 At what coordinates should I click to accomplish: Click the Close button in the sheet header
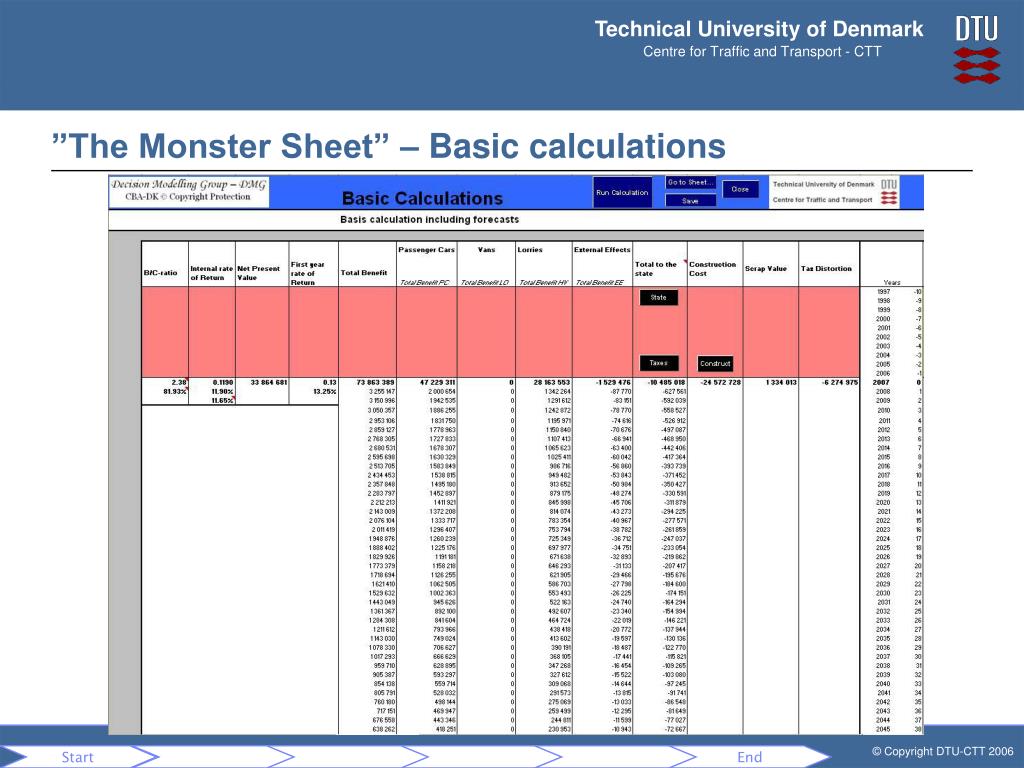click(740, 189)
